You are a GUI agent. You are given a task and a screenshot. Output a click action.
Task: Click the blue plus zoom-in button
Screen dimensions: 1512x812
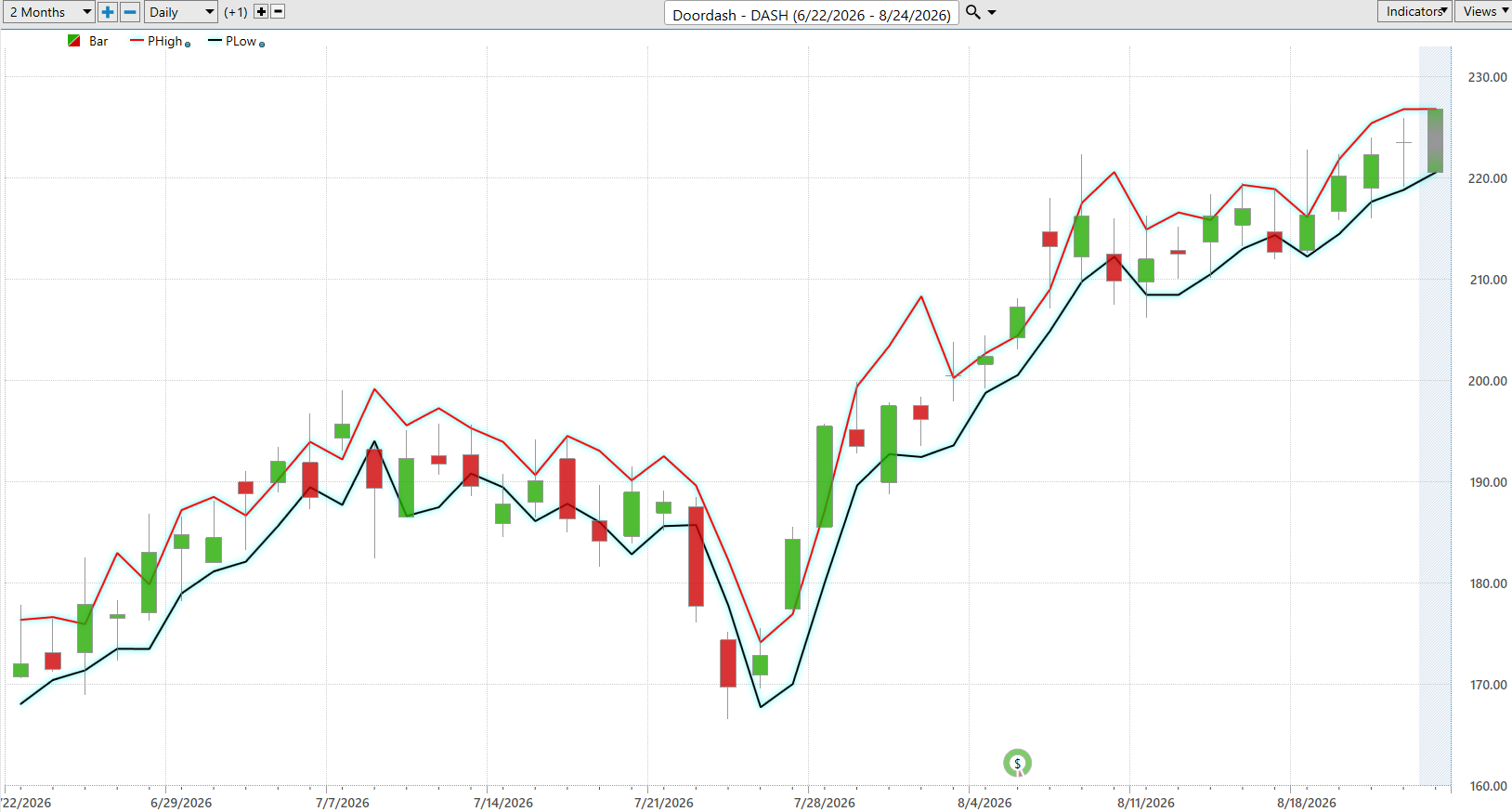point(108,12)
